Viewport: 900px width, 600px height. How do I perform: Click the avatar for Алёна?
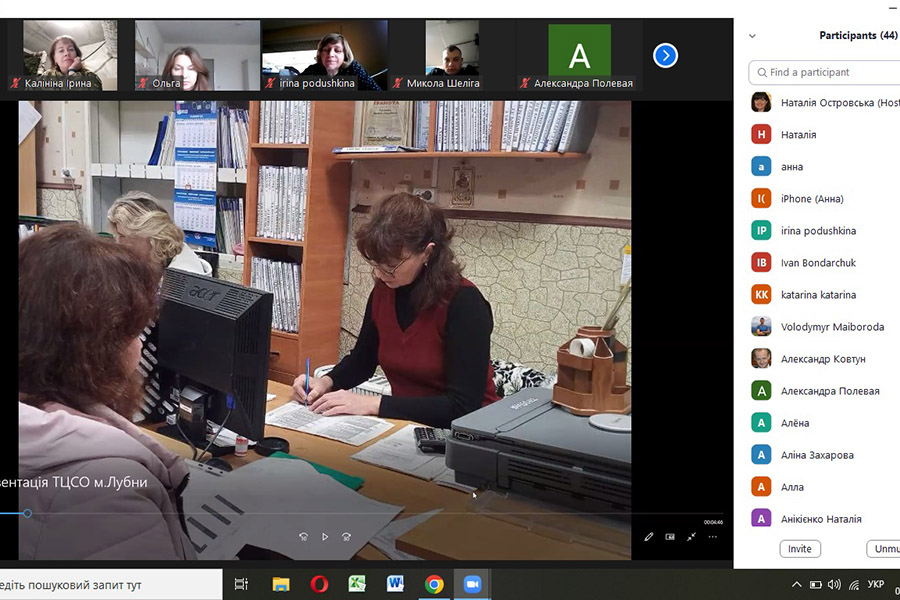761,423
